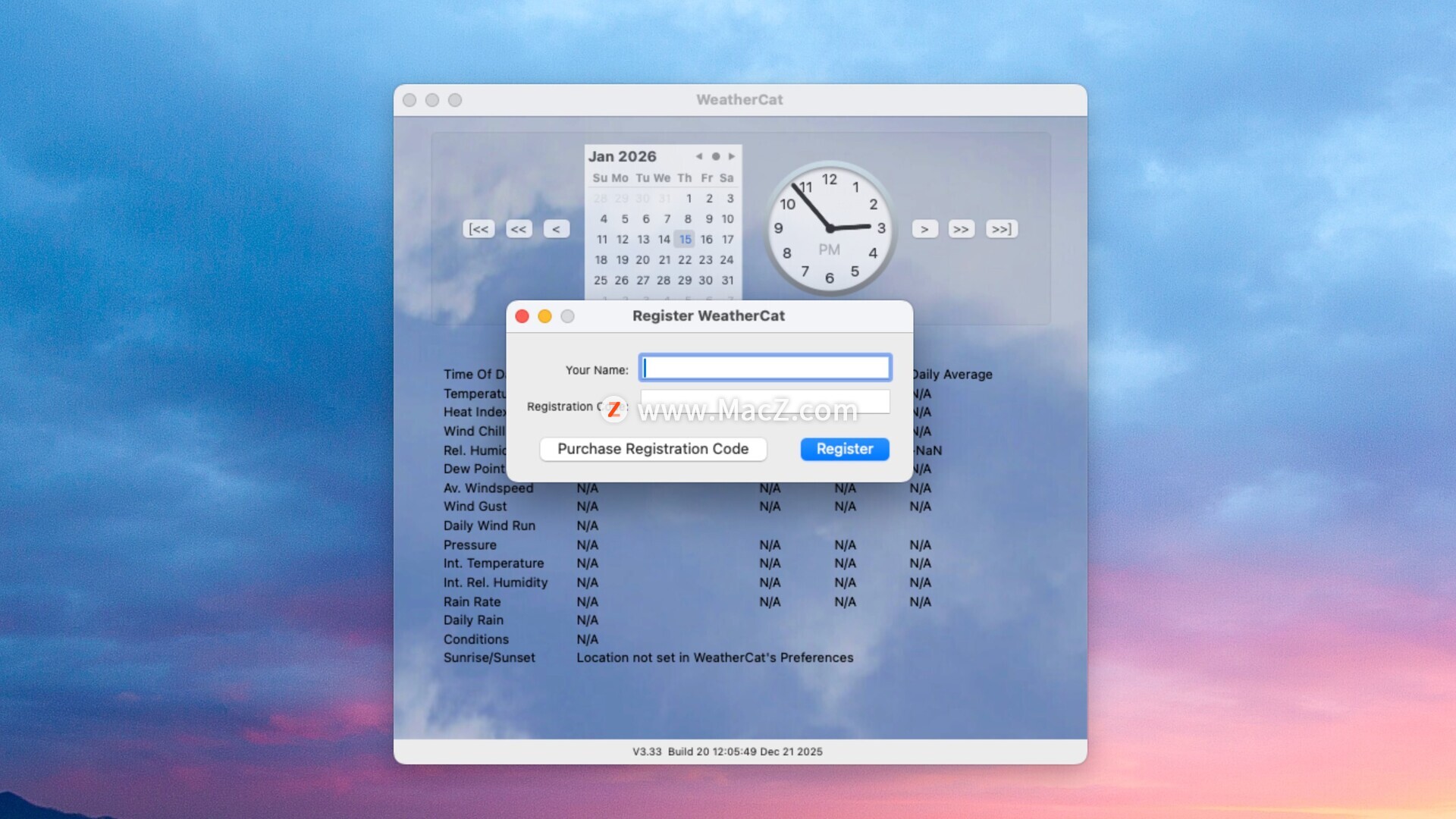Click the analog clock face
The image size is (1456, 819).
[x=830, y=227]
